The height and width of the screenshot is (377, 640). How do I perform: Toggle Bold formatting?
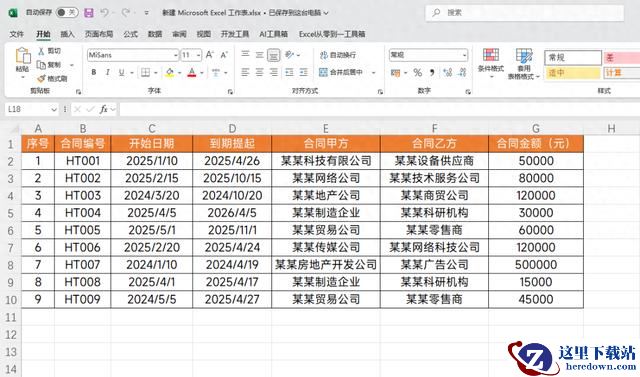tap(94, 73)
